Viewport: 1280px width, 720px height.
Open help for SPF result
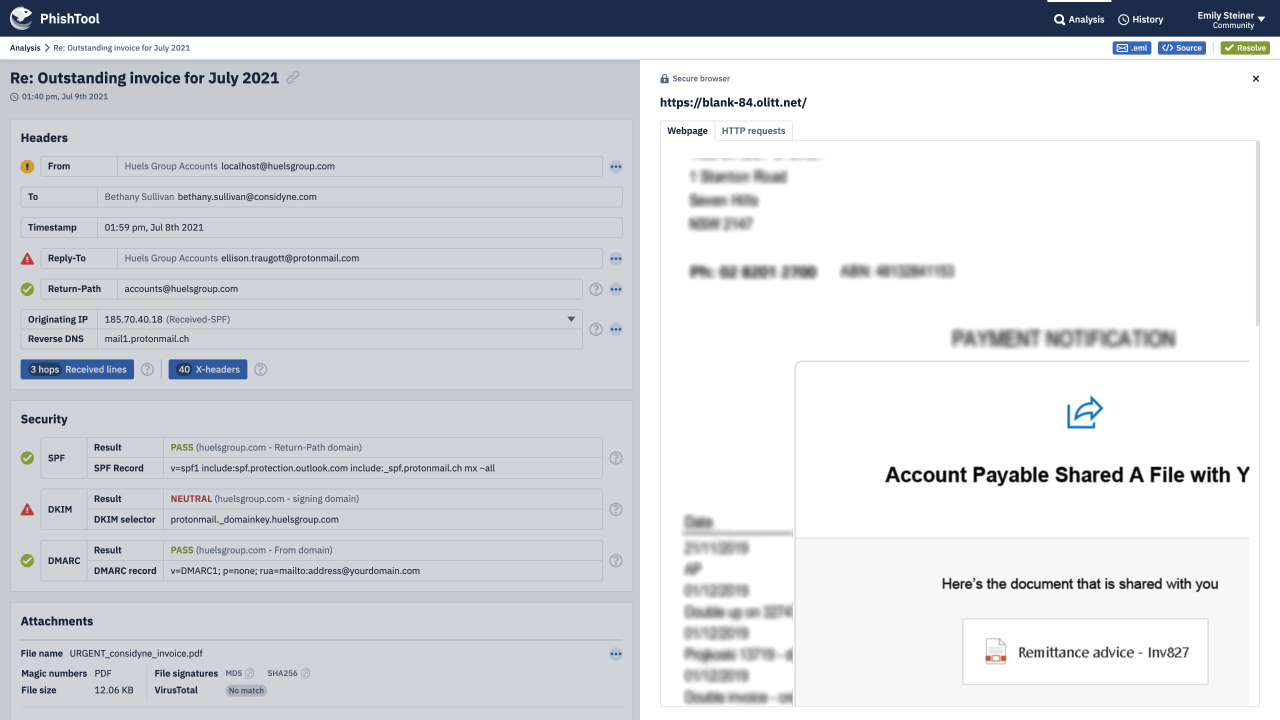click(x=616, y=458)
